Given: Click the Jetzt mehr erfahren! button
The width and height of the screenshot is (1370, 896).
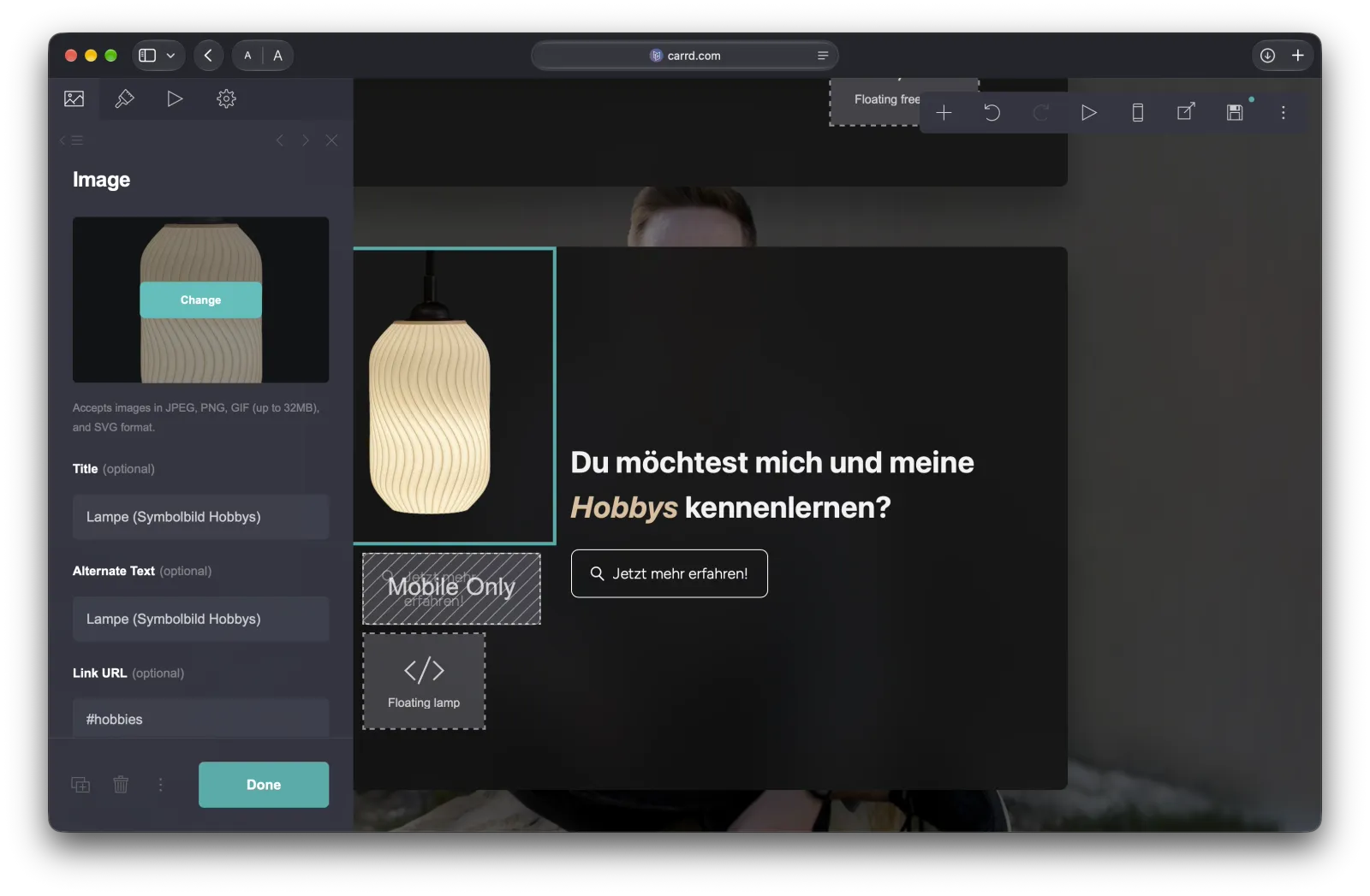Looking at the screenshot, I should [x=670, y=573].
